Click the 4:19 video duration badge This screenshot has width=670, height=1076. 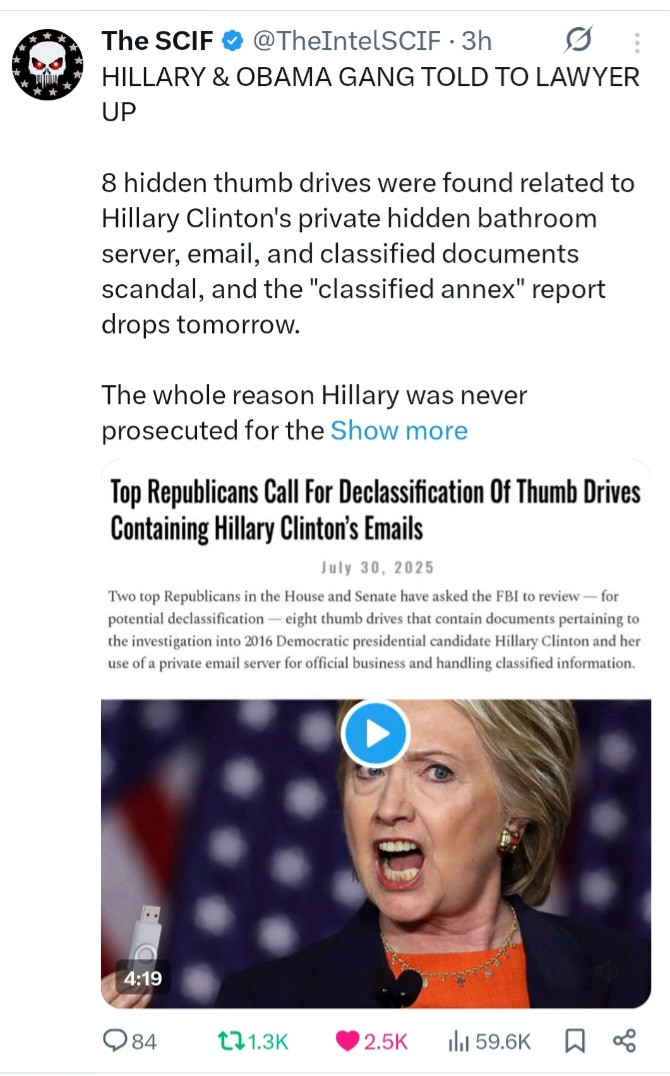click(x=143, y=977)
